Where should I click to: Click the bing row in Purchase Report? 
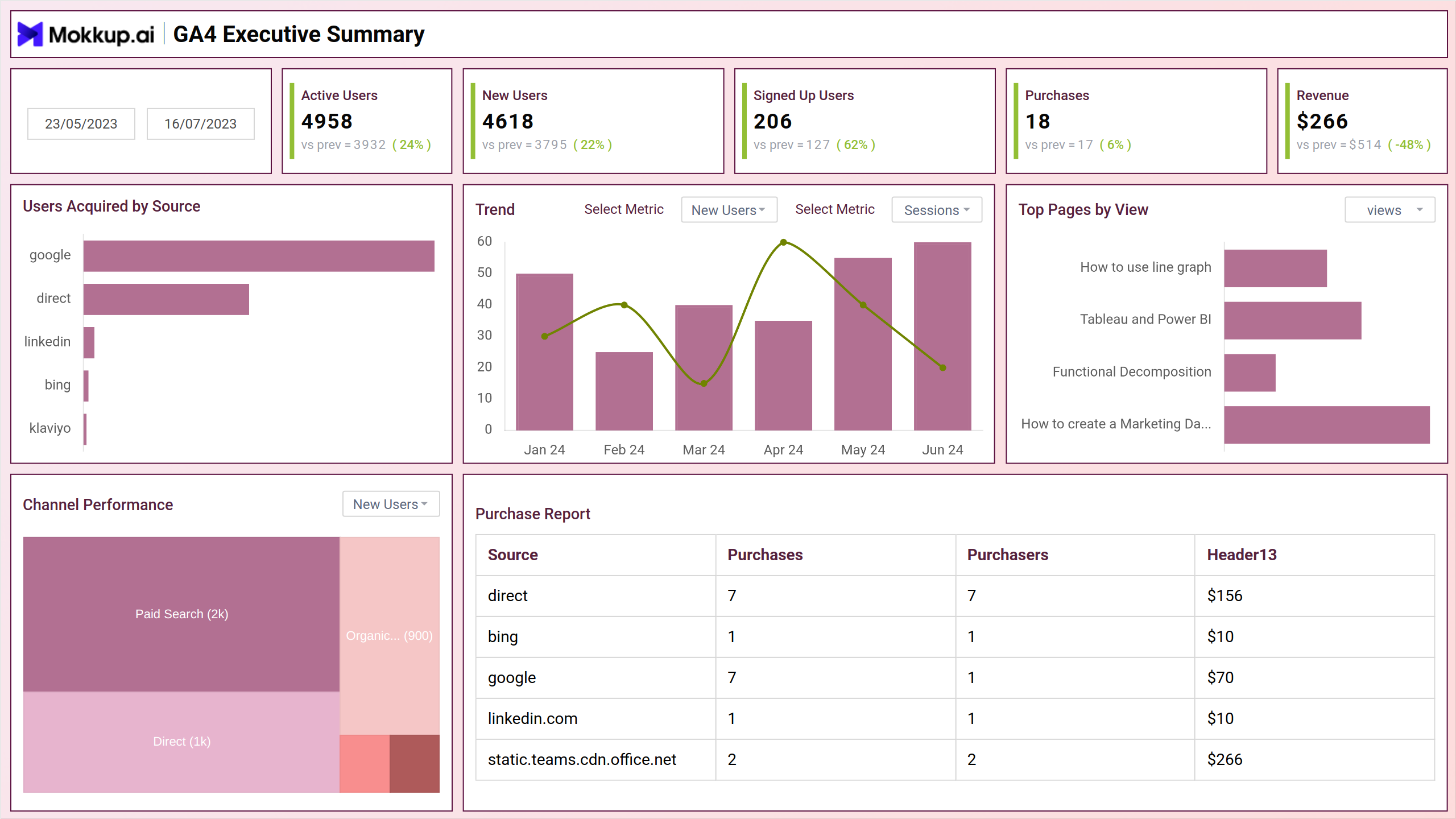click(x=955, y=637)
